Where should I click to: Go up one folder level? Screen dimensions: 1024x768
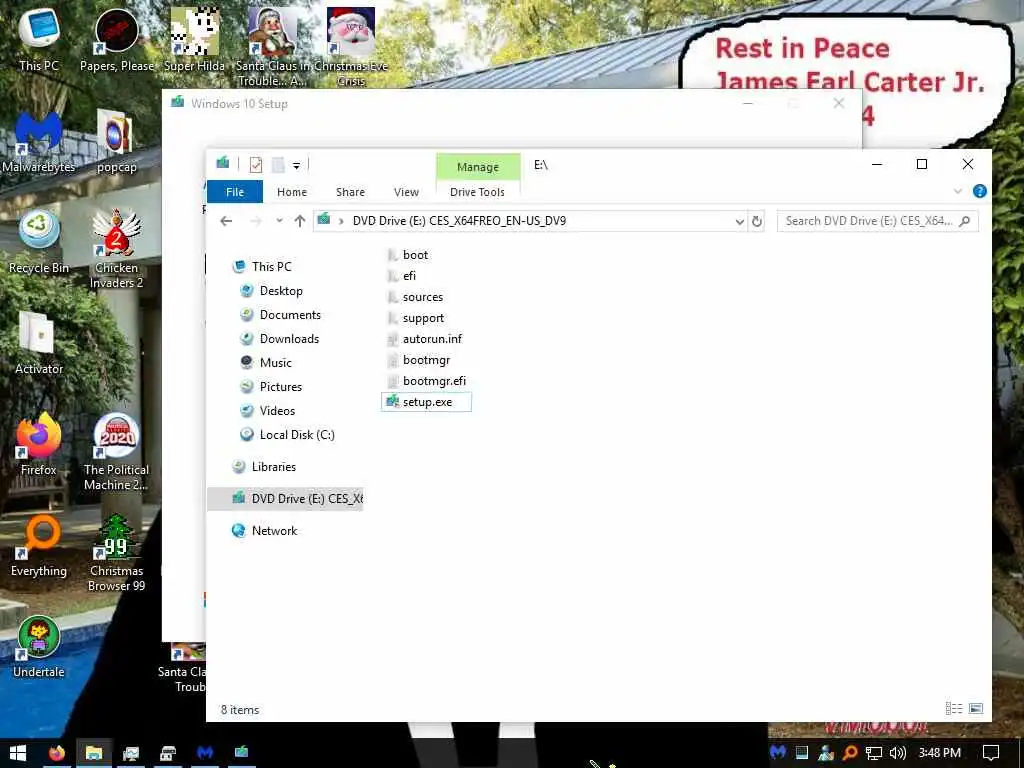click(300, 221)
